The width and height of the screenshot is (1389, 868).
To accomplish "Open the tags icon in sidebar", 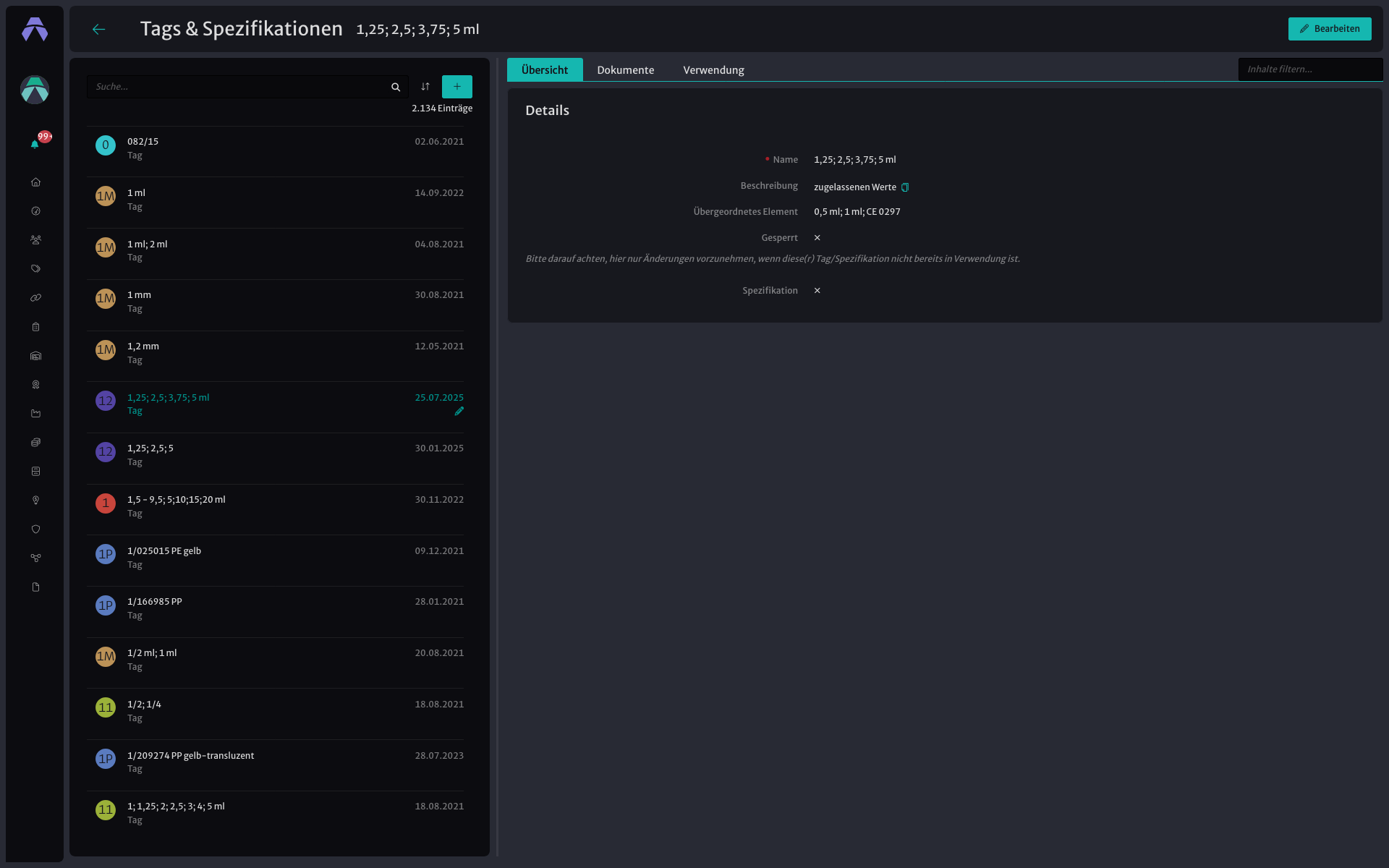I will pyautogui.click(x=35, y=269).
